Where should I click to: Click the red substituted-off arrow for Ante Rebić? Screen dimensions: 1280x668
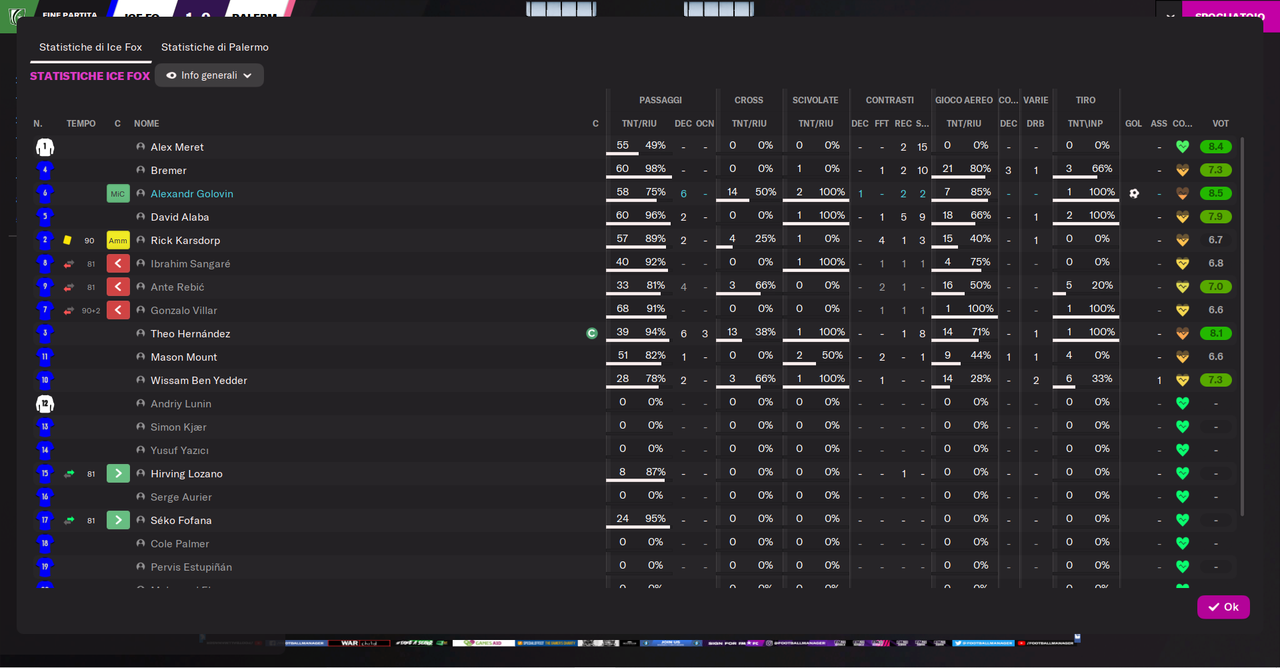pos(118,287)
